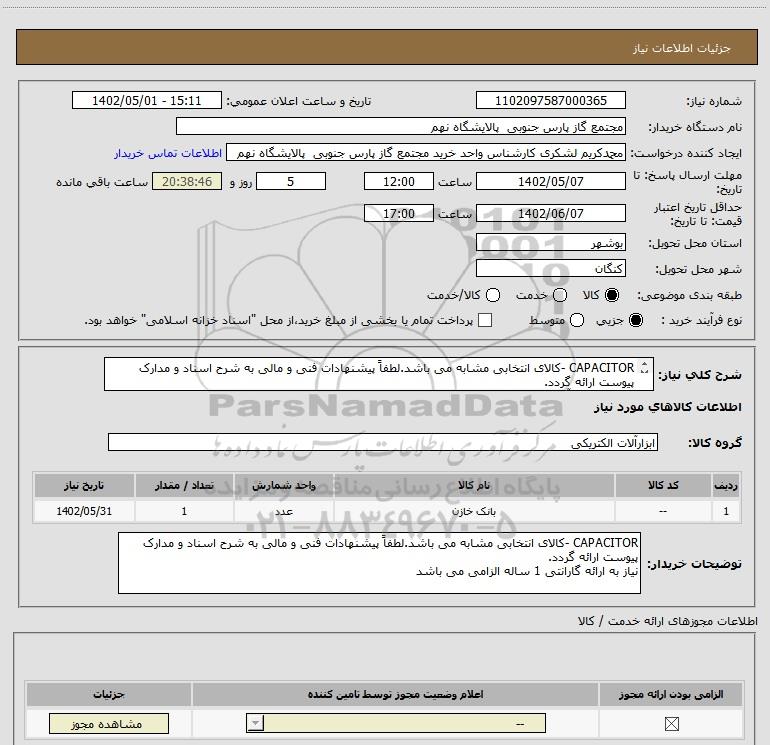Click the توضیحات خریدار text area
The image size is (770, 745).
coord(379,563)
